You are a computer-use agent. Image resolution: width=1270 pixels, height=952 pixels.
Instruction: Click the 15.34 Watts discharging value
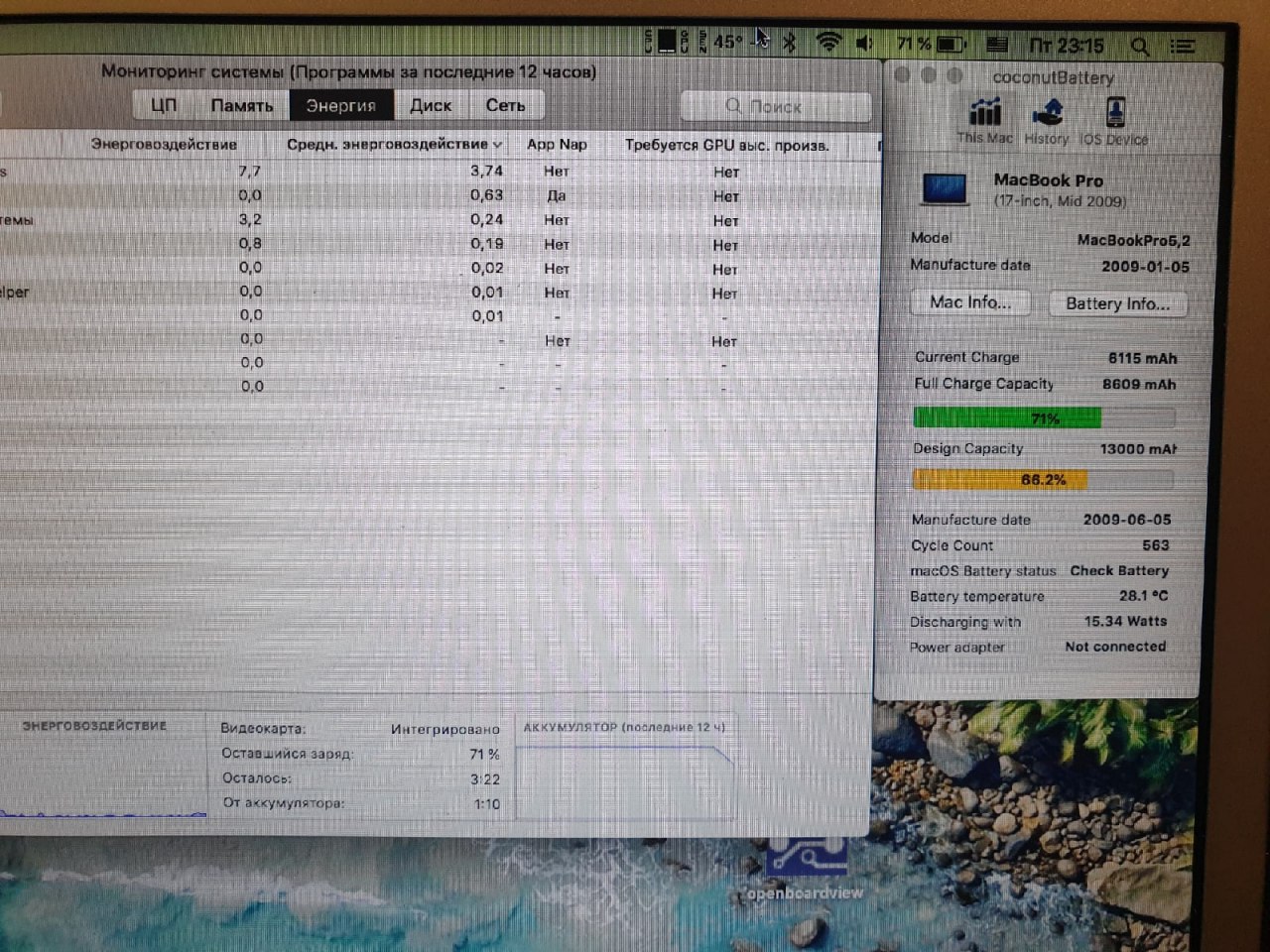pyautogui.click(x=1125, y=621)
